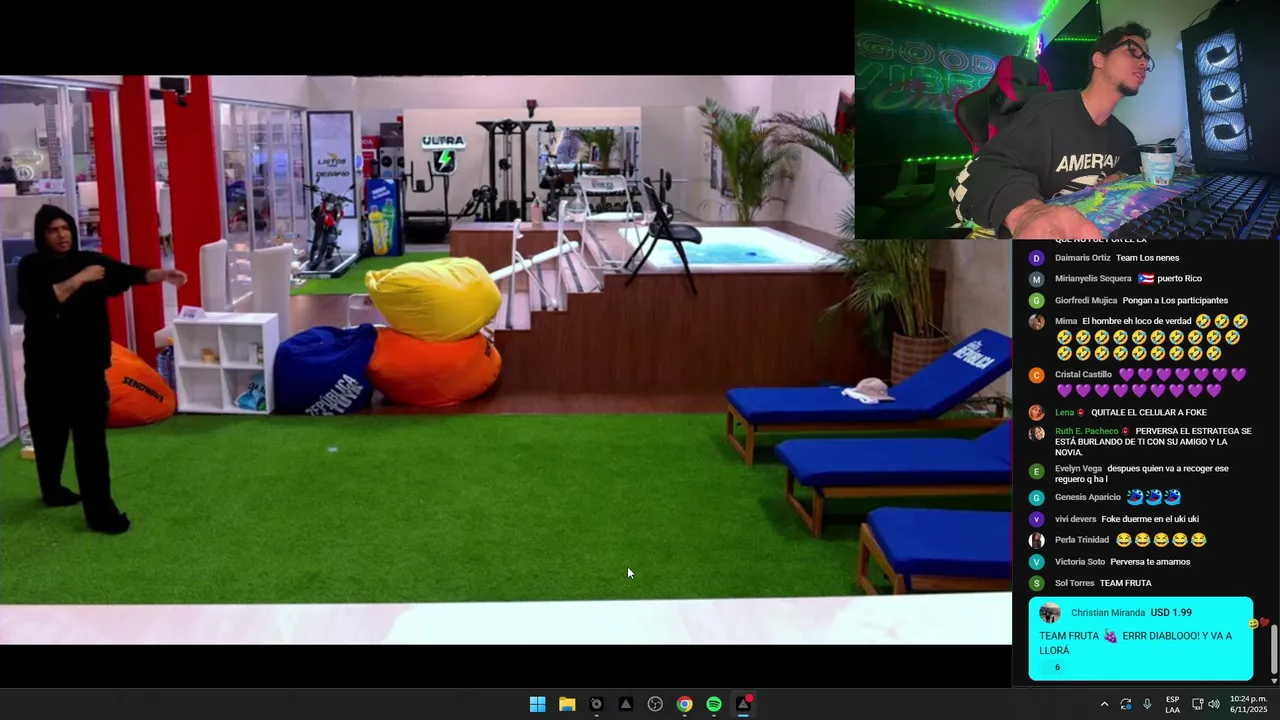Open the Windows Start menu
The height and width of the screenshot is (720, 1280).
click(x=537, y=704)
